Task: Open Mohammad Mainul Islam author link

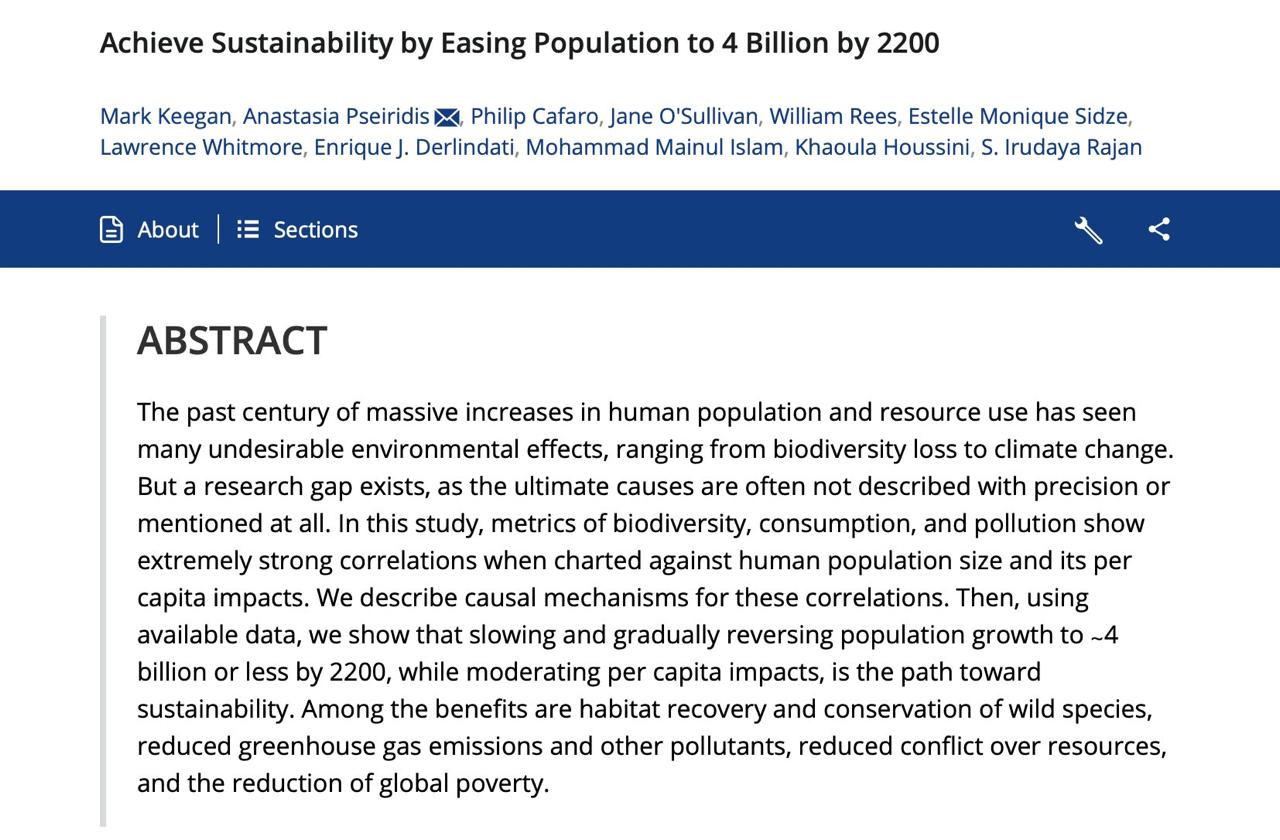Action: (655, 147)
